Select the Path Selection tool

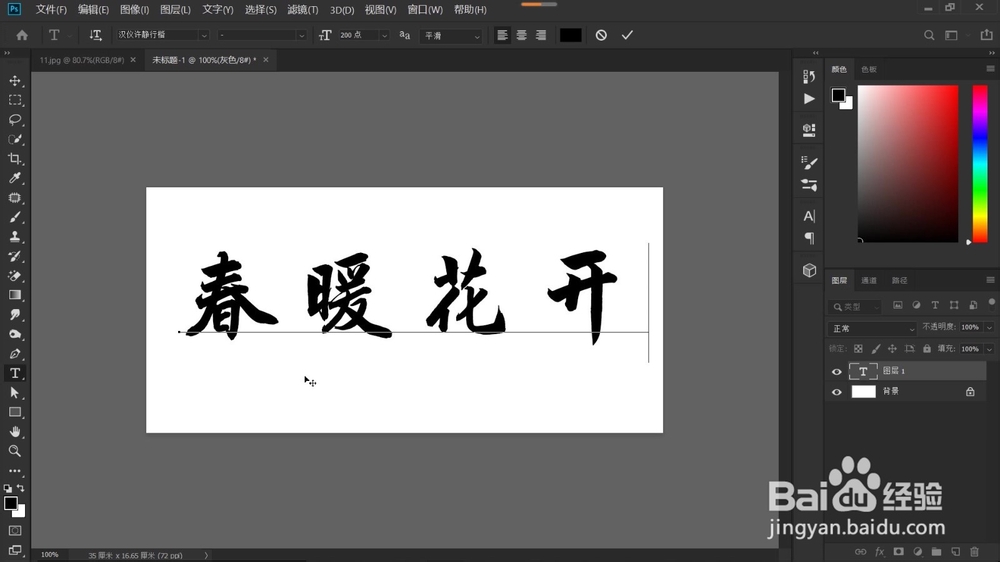click(x=15, y=392)
